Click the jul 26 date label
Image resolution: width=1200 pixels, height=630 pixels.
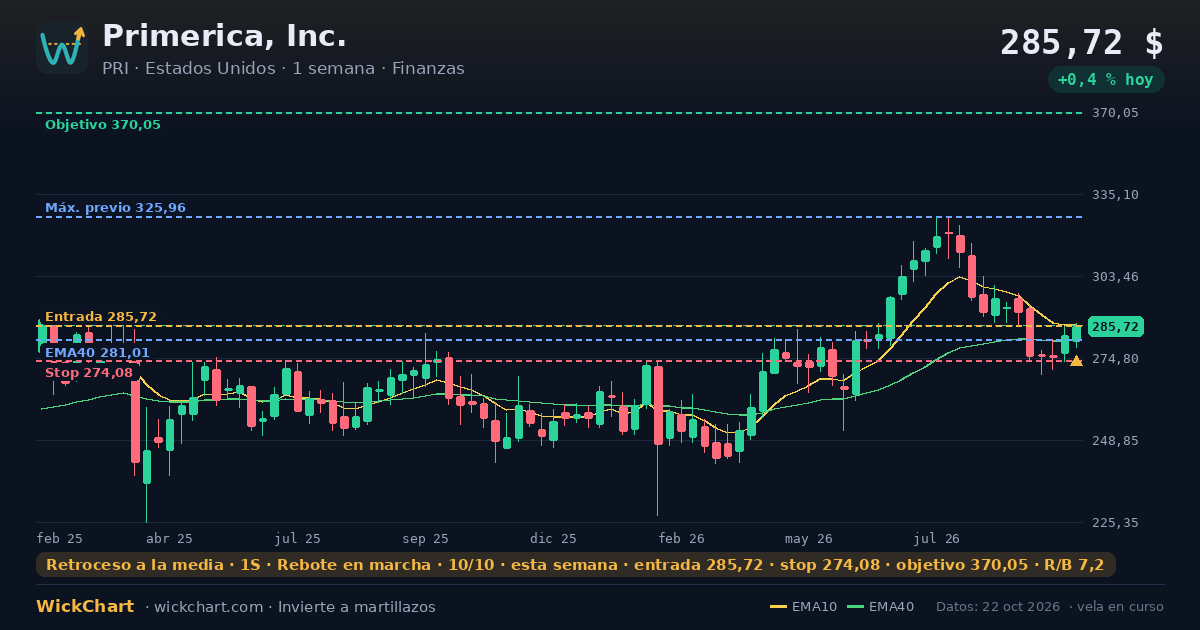pos(938,538)
